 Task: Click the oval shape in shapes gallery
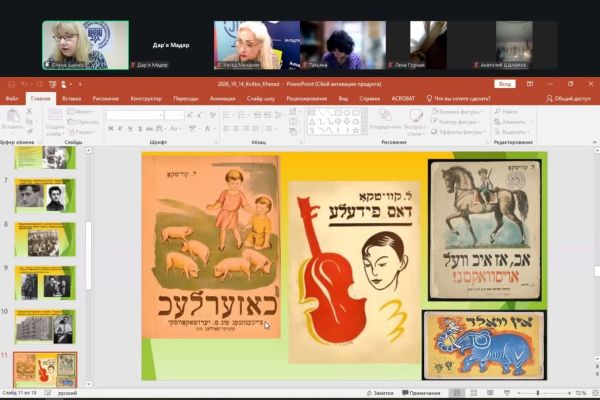pyautogui.click(x=347, y=113)
